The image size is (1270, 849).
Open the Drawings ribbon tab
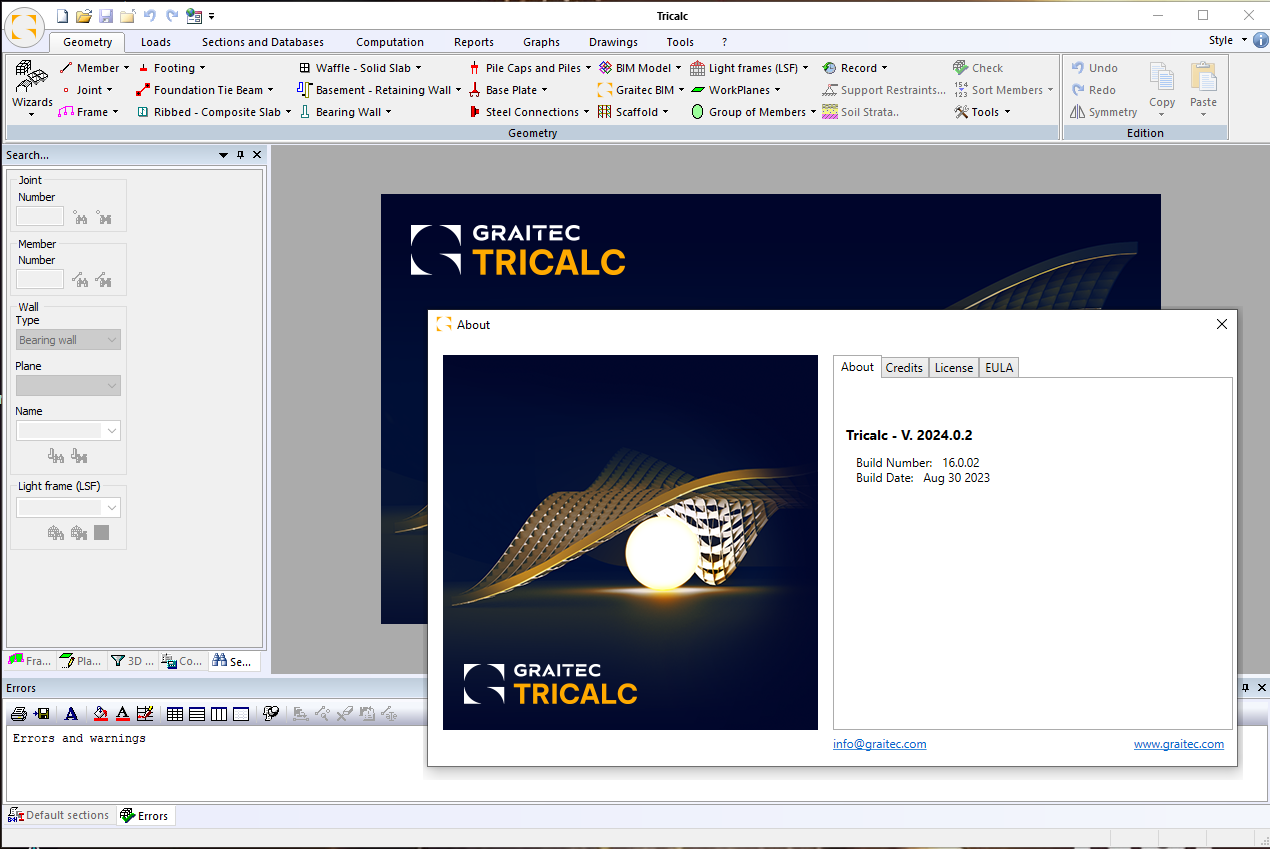point(613,42)
